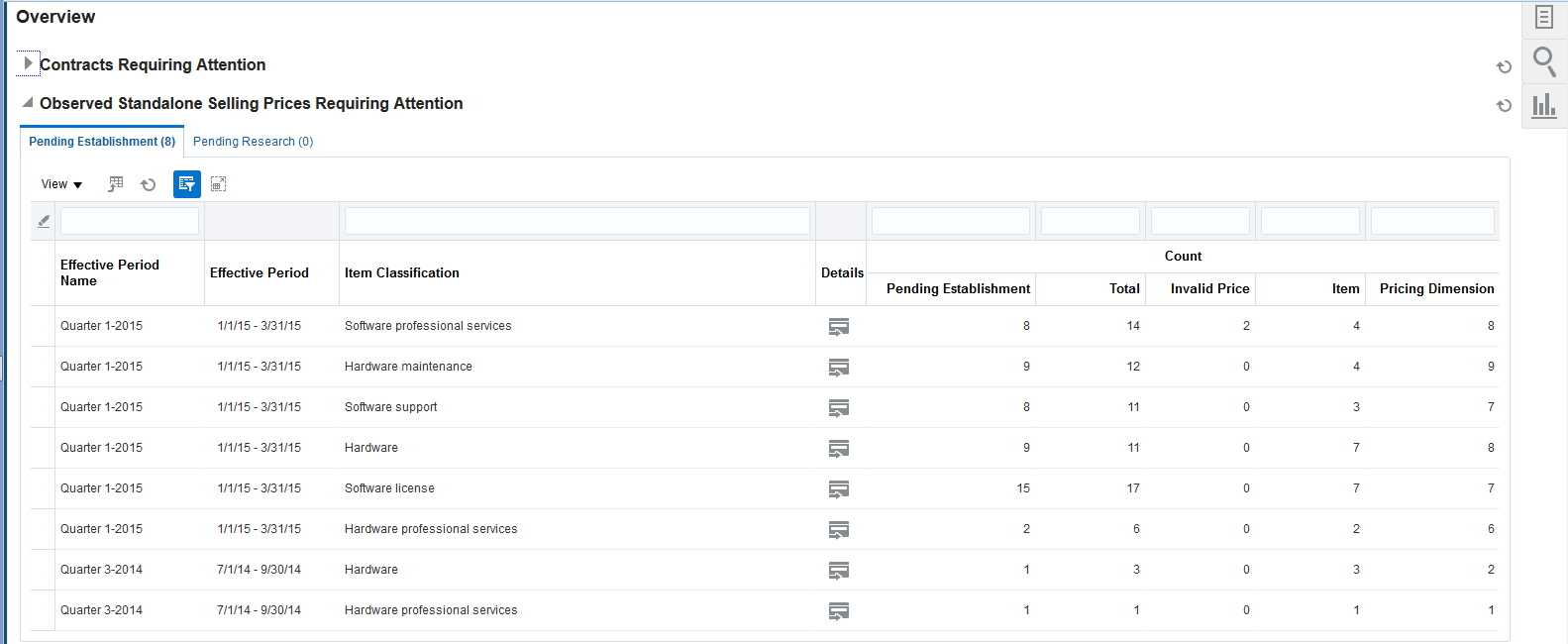Refresh the Pending Establishment table

(149, 184)
